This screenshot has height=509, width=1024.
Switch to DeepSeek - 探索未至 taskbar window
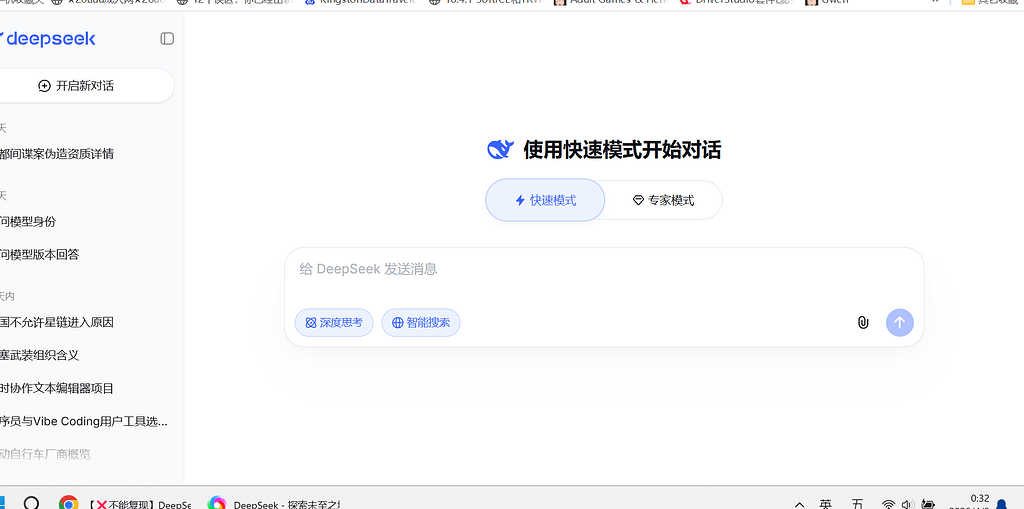tap(274, 504)
